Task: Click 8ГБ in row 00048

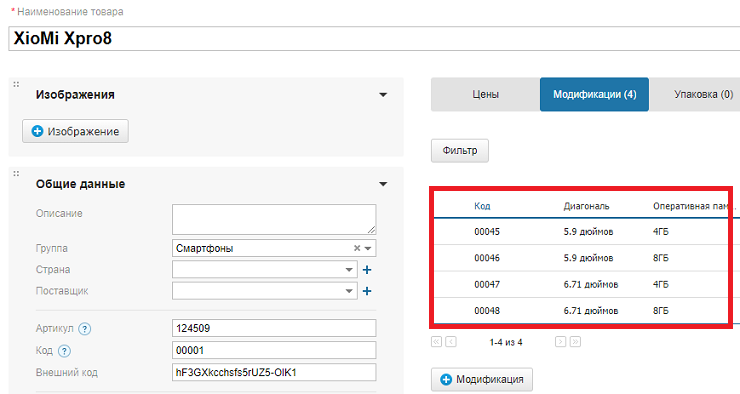Action: (x=661, y=311)
